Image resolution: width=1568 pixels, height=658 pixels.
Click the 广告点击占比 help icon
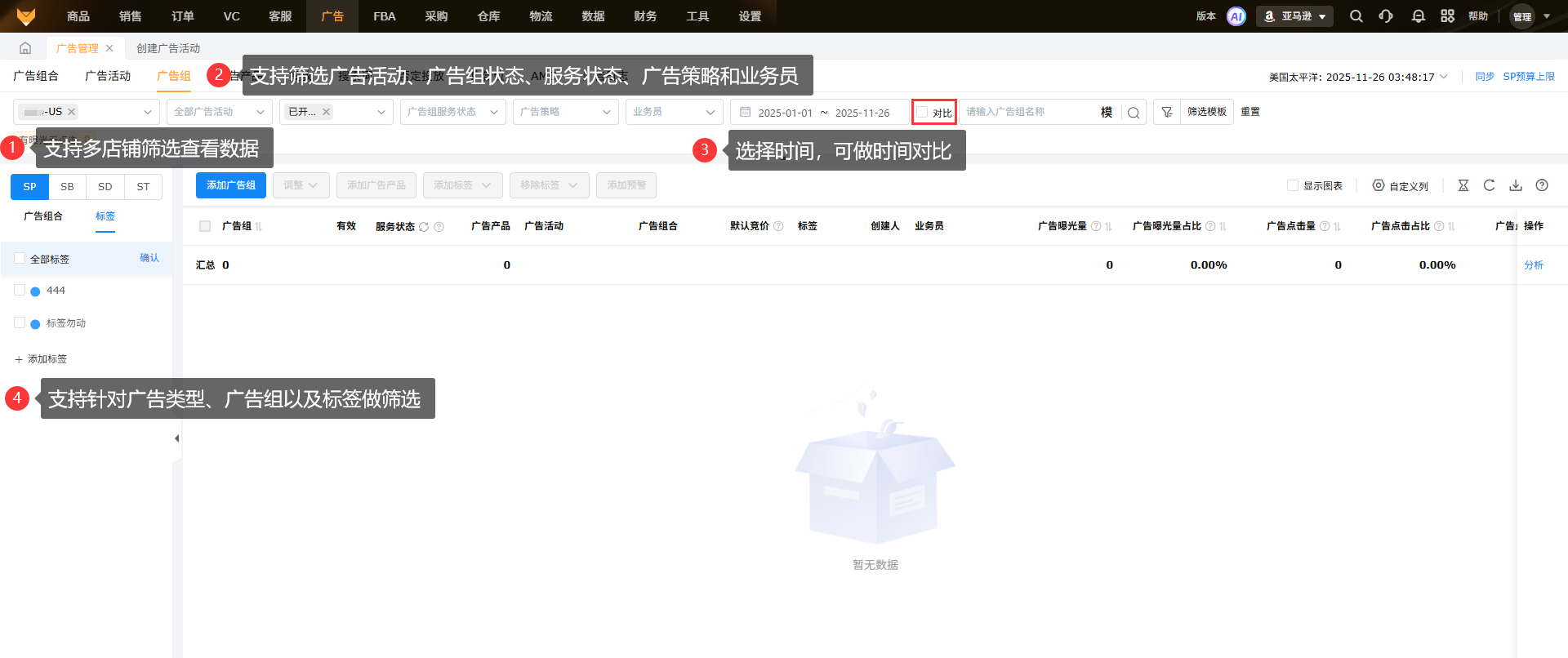click(x=1439, y=226)
